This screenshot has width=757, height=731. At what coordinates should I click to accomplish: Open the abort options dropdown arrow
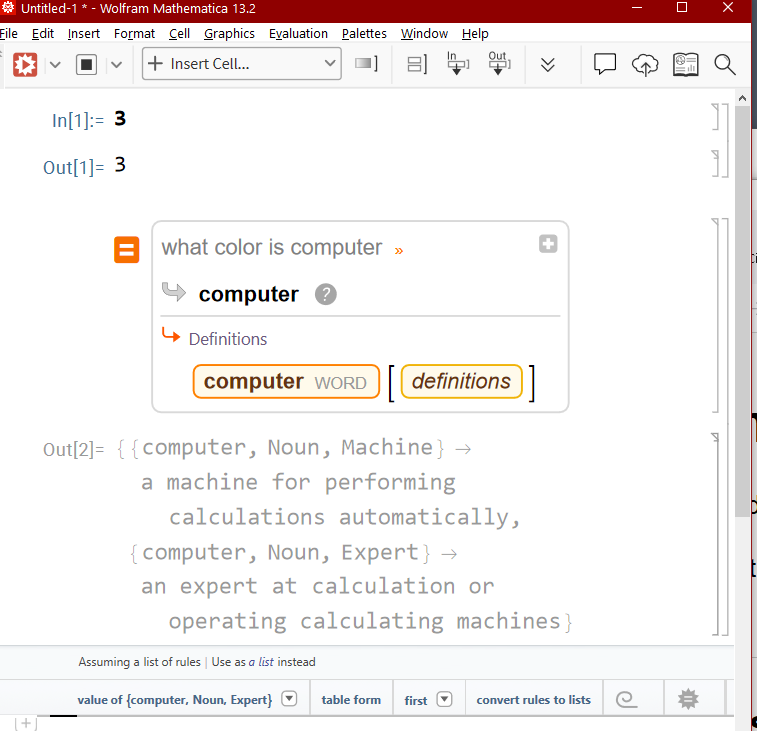point(116,64)
